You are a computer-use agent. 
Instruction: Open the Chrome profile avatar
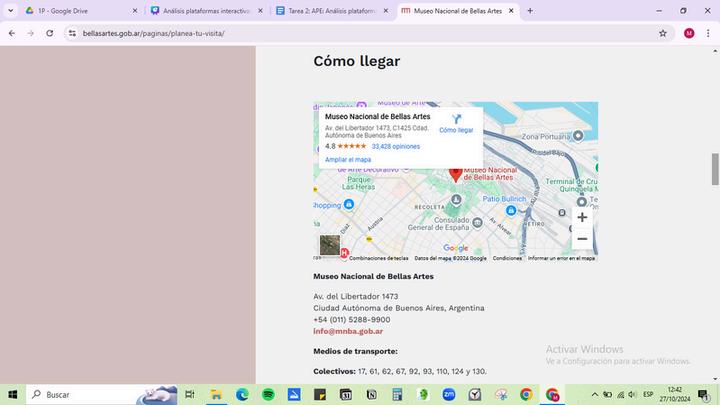(689, 33)
